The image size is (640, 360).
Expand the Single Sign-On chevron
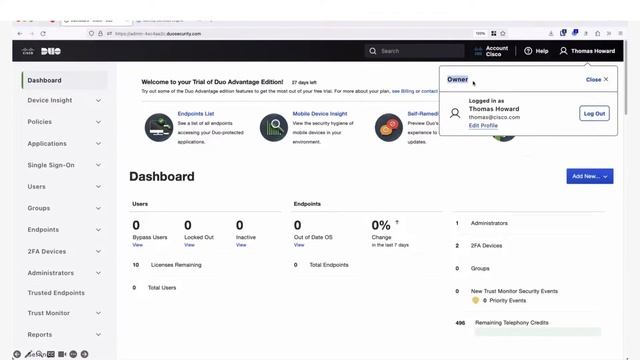[x=98, y=165]
